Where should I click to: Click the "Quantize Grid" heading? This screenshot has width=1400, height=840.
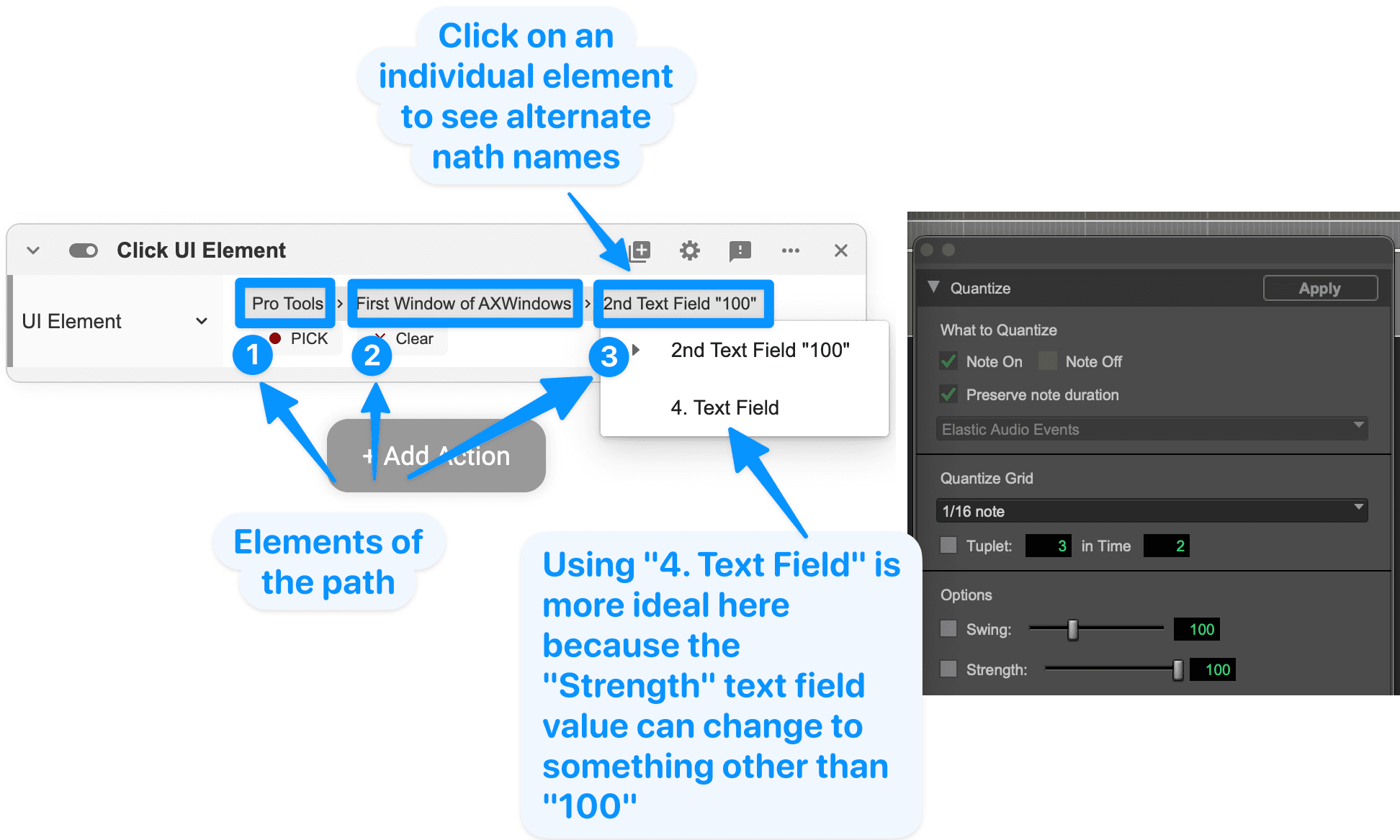tap(987, 478)
